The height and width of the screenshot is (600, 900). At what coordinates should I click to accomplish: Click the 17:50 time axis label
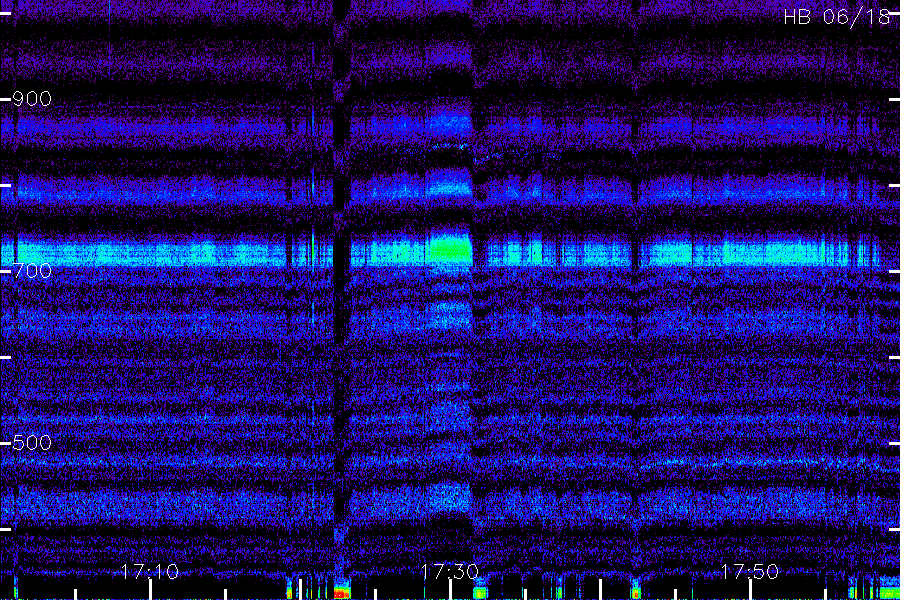point(750,571)
